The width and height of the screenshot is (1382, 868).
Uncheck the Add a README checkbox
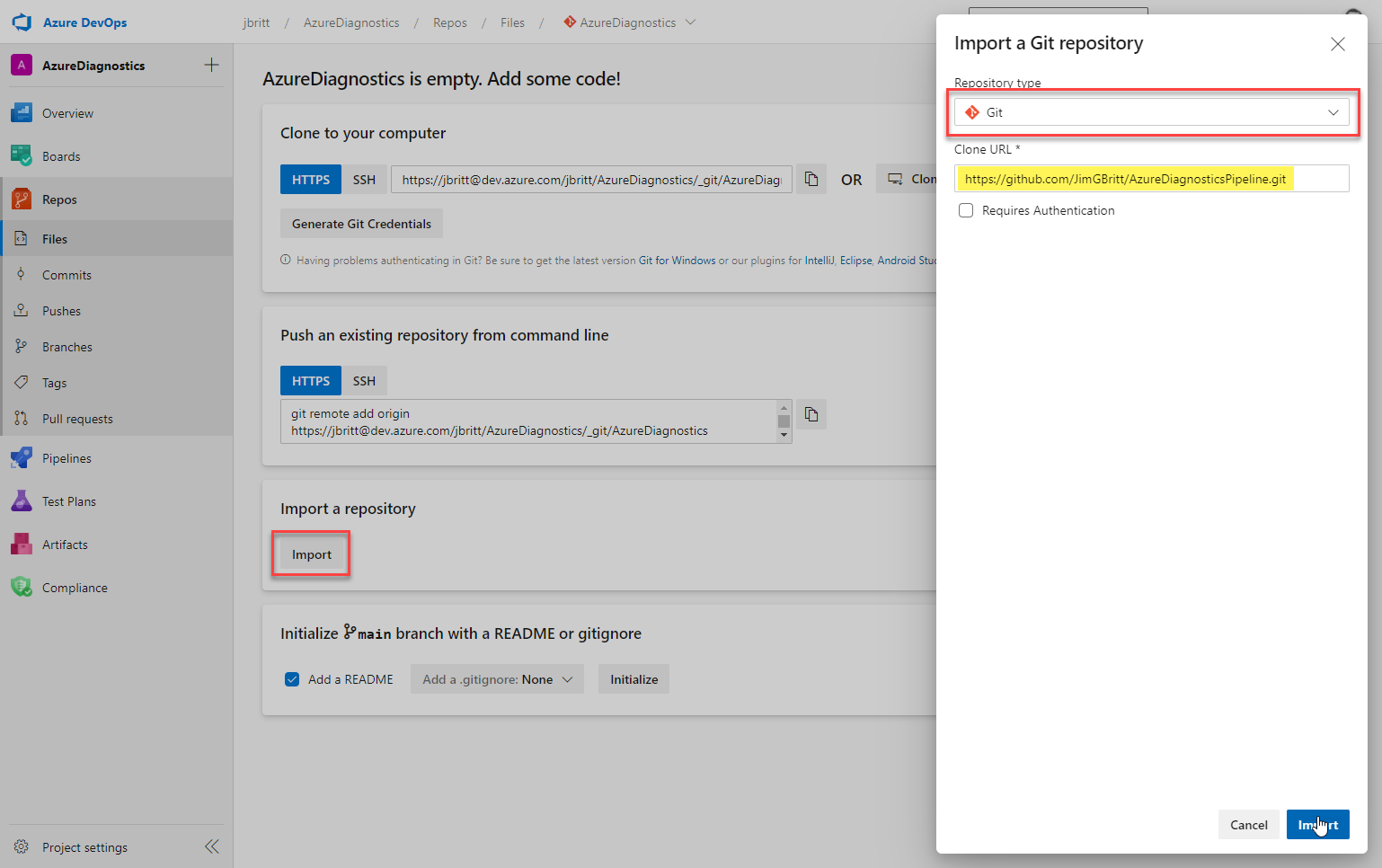tap(292, 679)
